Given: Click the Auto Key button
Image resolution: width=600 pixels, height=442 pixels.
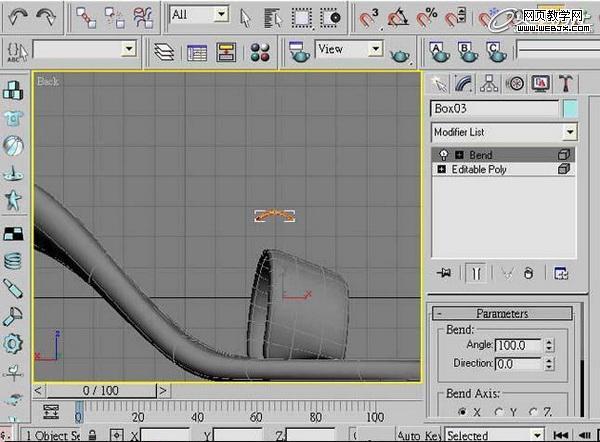Looking at the screenshot, I should tap(419, 435).
